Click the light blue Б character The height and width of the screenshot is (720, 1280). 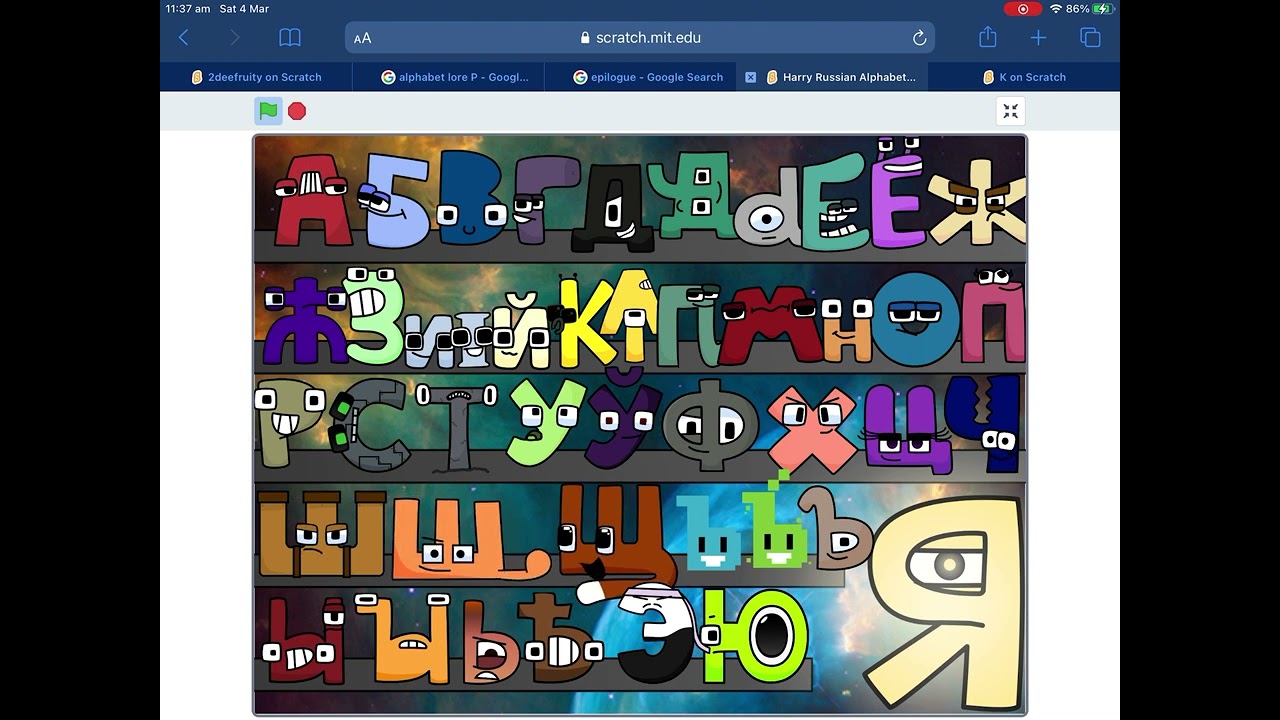coord(397,200)
